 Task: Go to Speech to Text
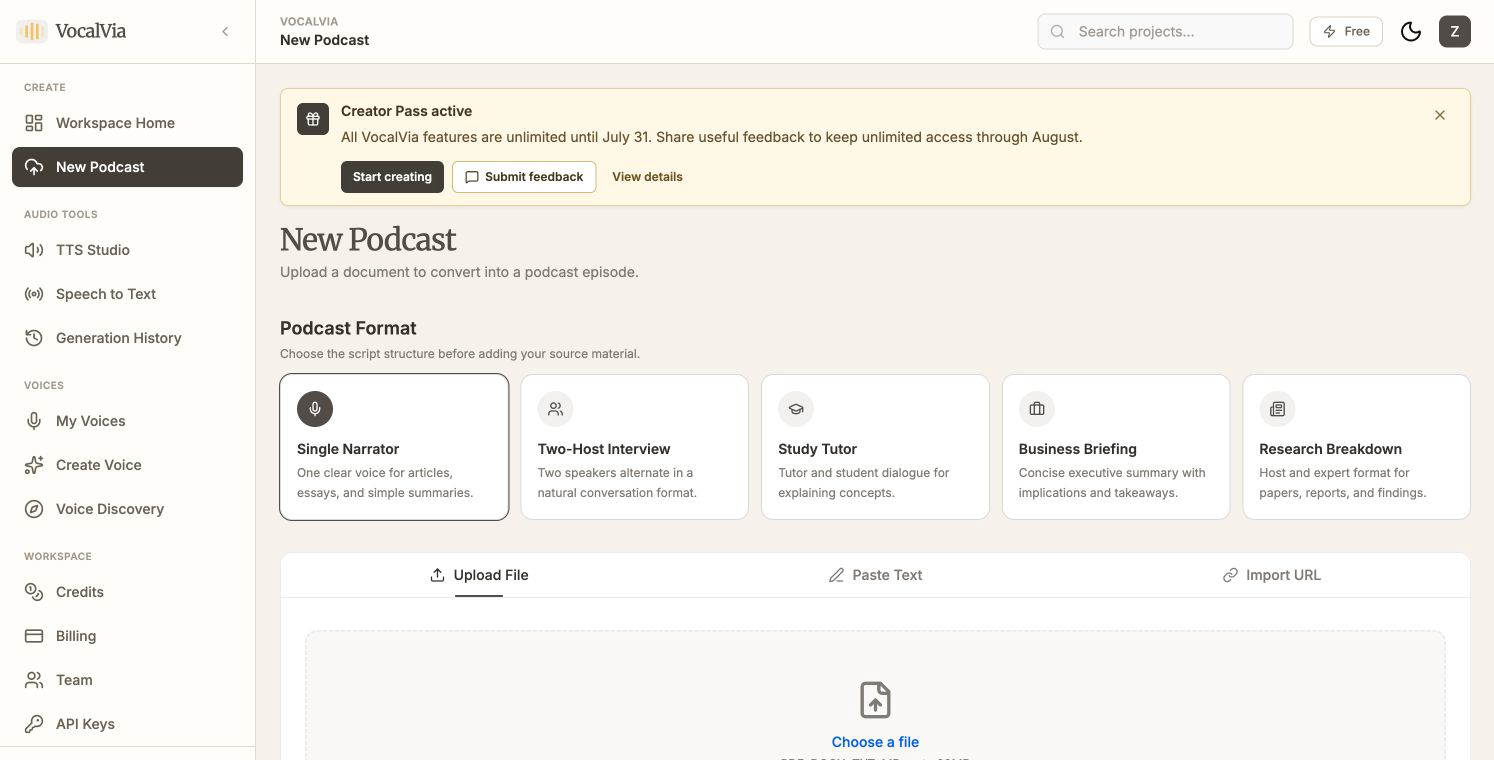[x=127, y=294]
